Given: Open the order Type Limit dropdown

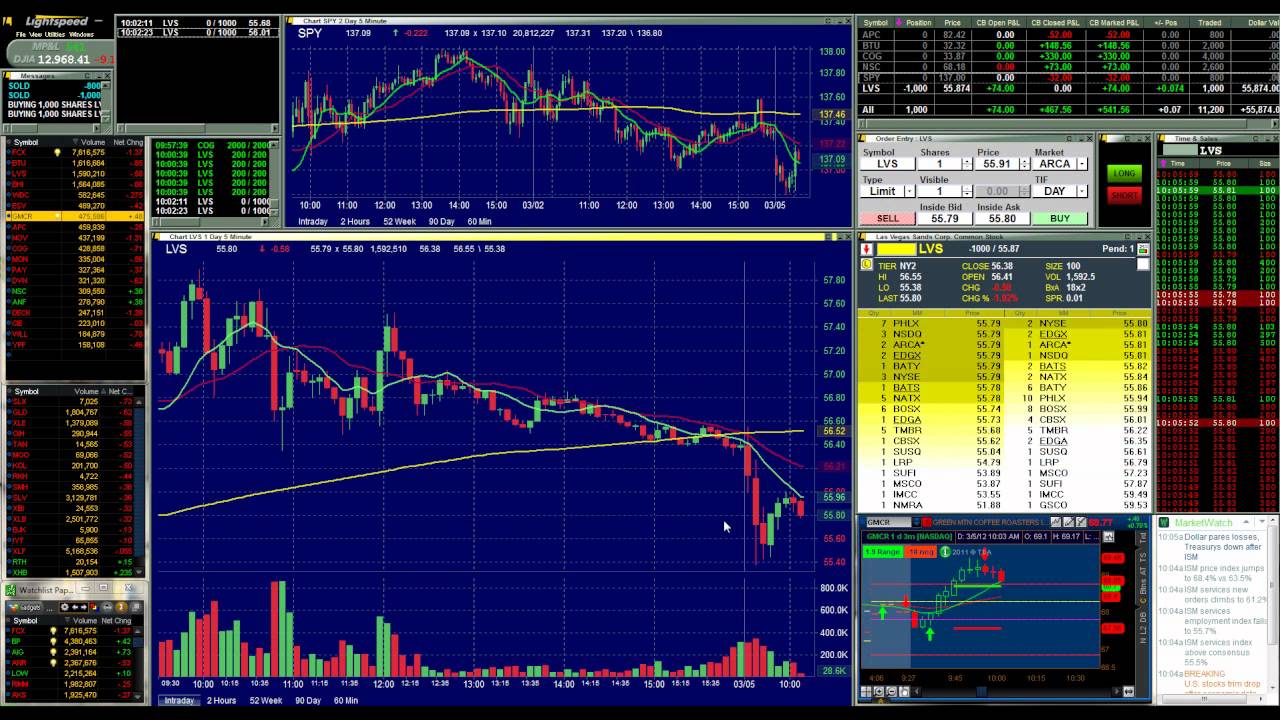Looking at the screenshot, I should tap(909, 191).
